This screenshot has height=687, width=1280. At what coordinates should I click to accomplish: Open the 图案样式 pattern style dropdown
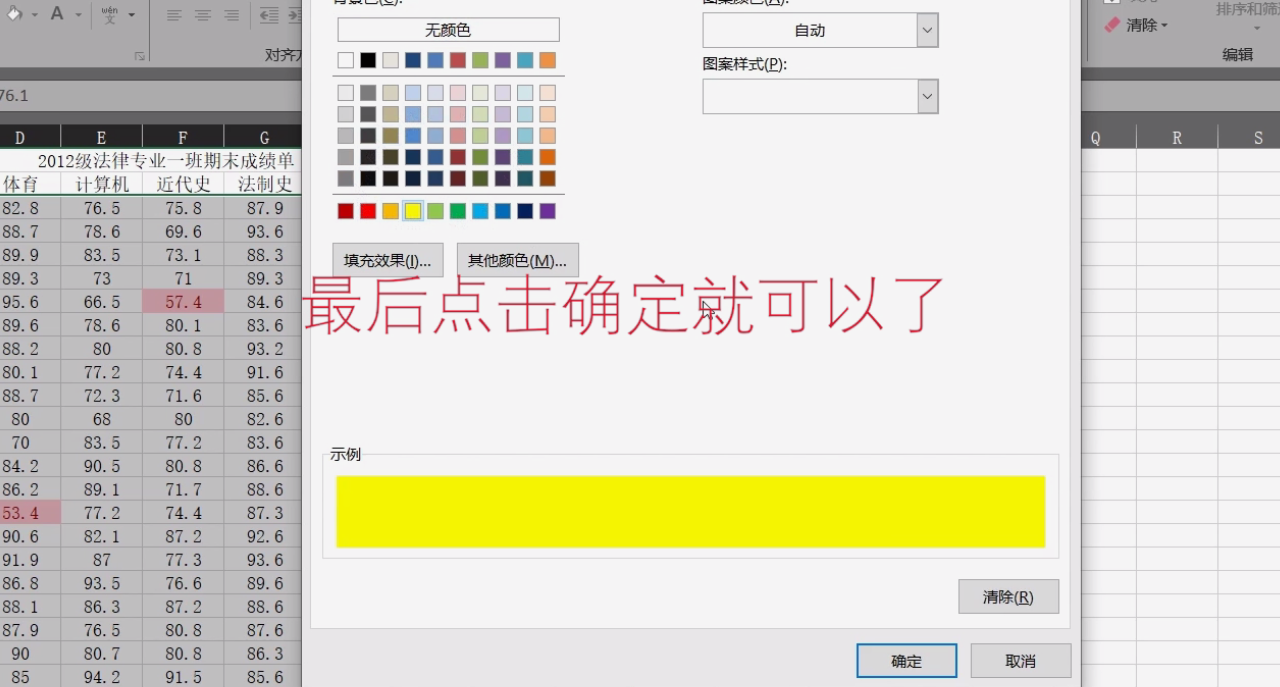(x=926, y=95)
